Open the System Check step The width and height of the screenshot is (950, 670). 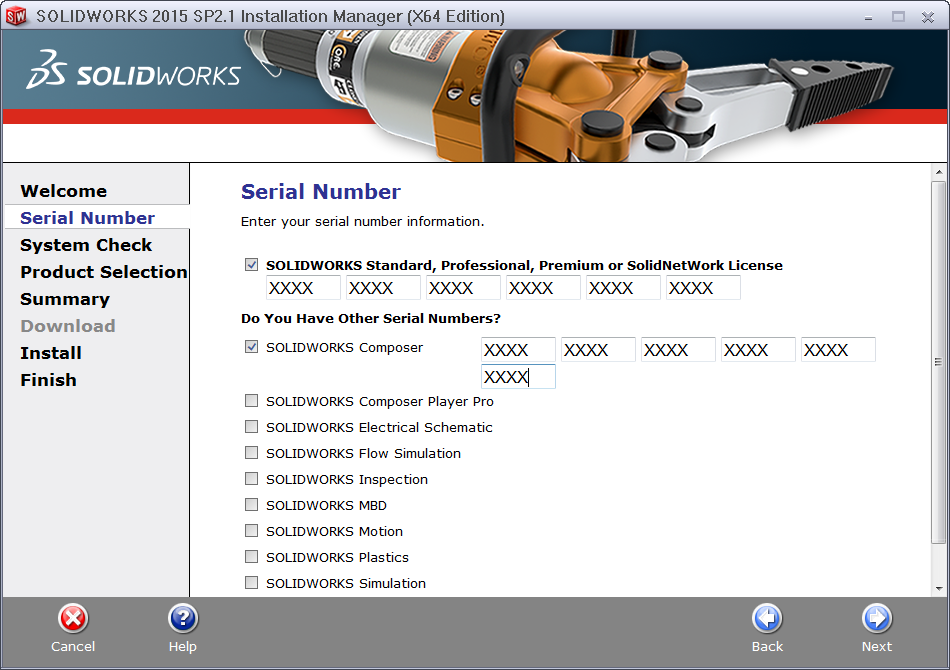coord(86,245)
